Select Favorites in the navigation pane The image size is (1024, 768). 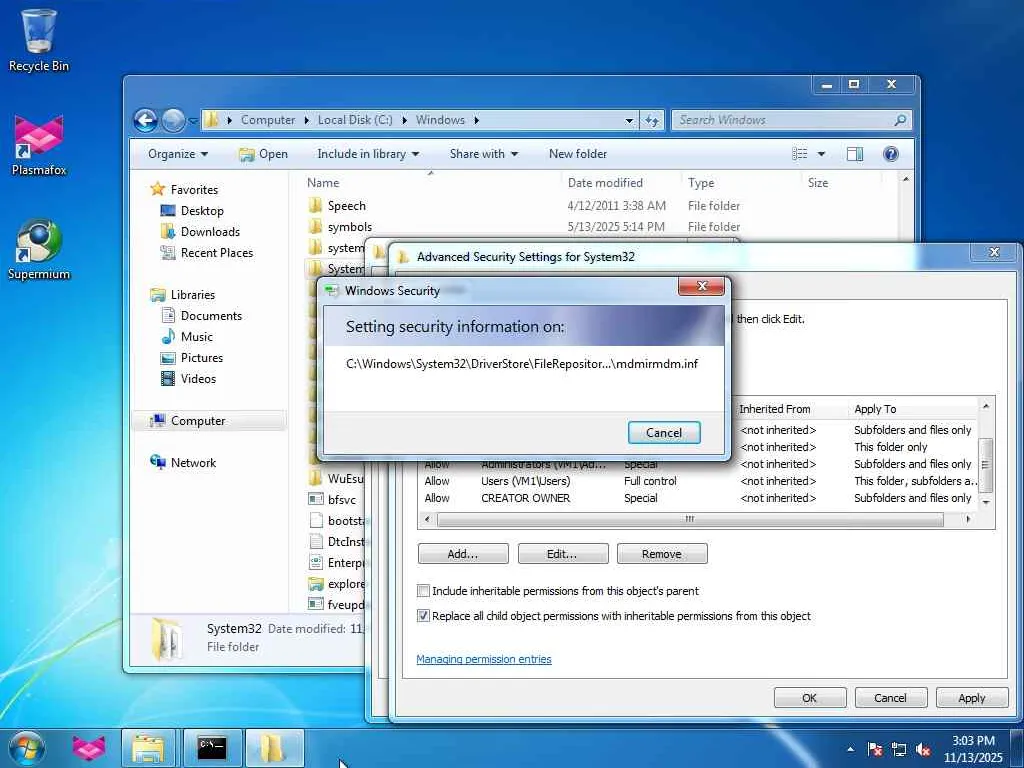(194, 189)
